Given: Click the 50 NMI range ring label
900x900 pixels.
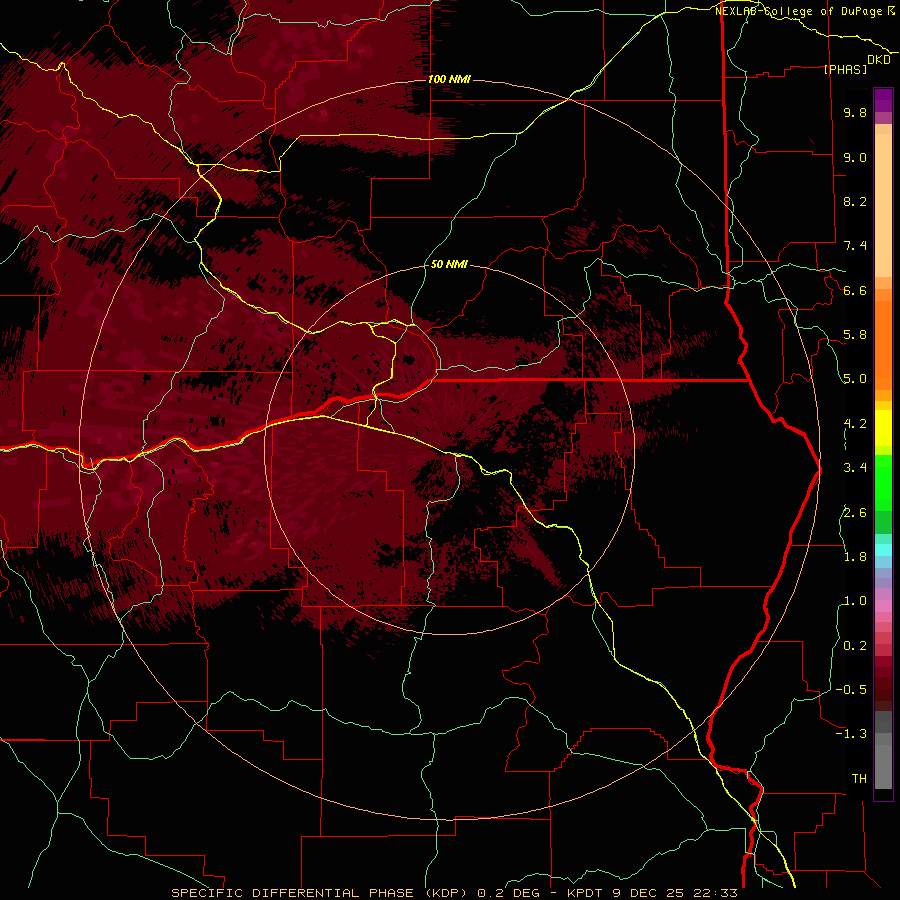Looking at the screenshot, I should point(449,264).
